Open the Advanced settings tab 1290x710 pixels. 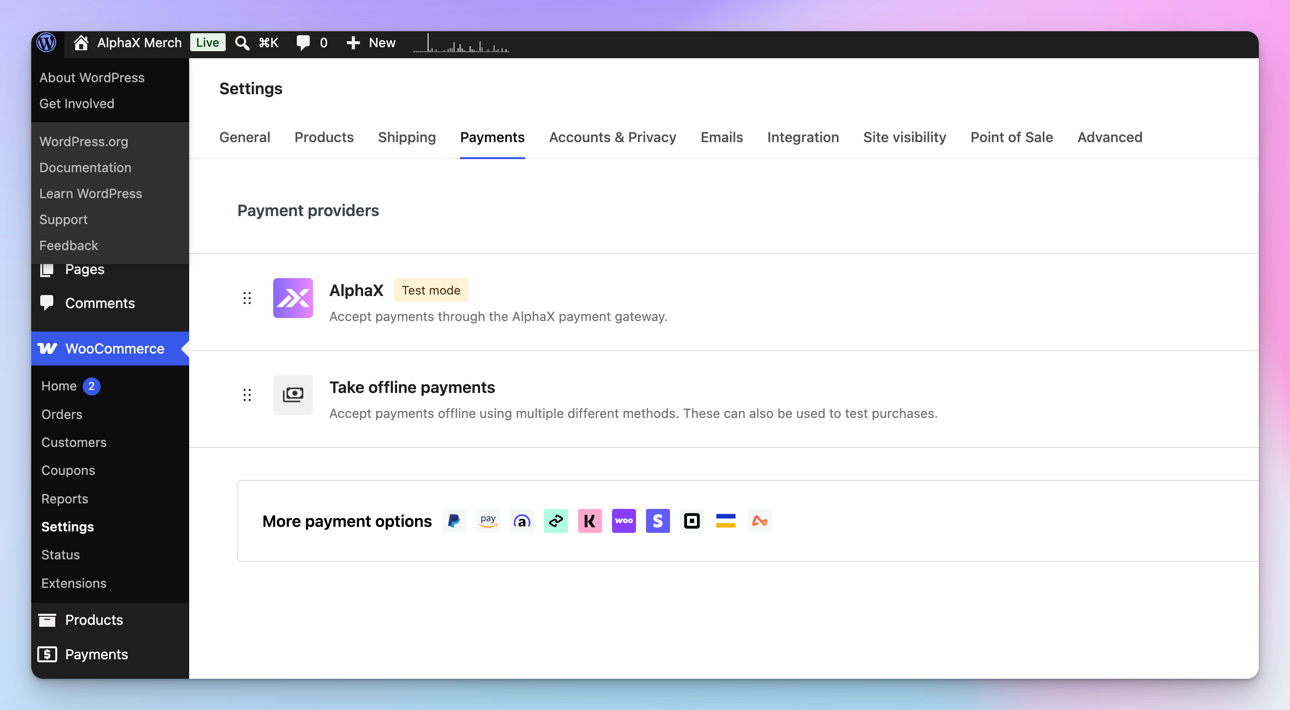coord(1110,137)
